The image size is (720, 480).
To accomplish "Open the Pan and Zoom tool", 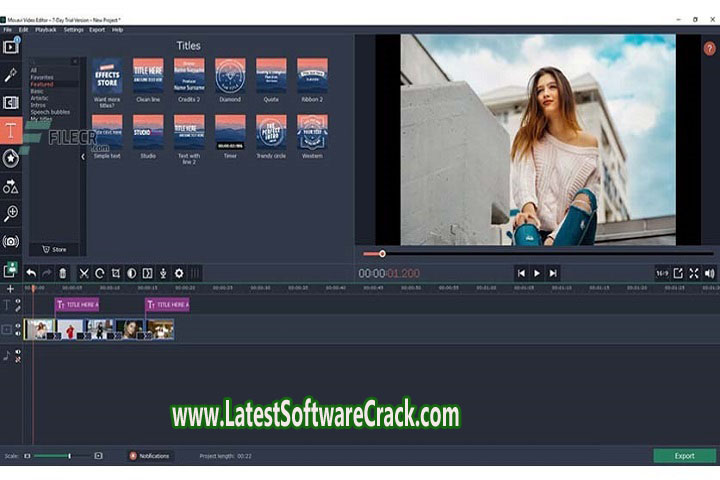I will pyautogui.click(x=11, y=214).
